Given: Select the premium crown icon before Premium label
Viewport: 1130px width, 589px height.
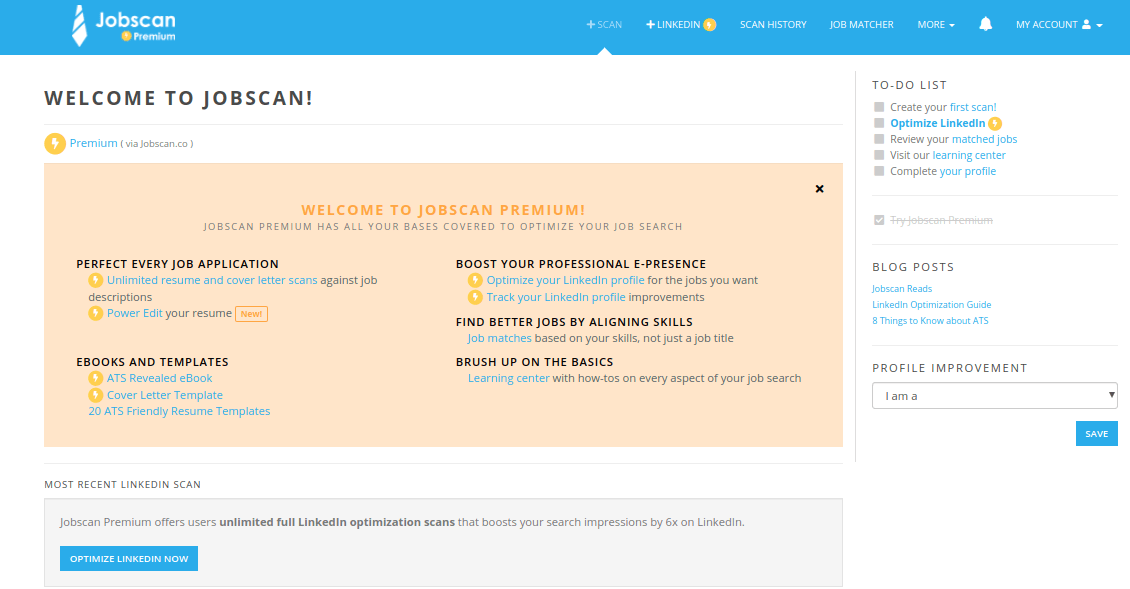Looking at the screenshot, I should tap(54, 143).
